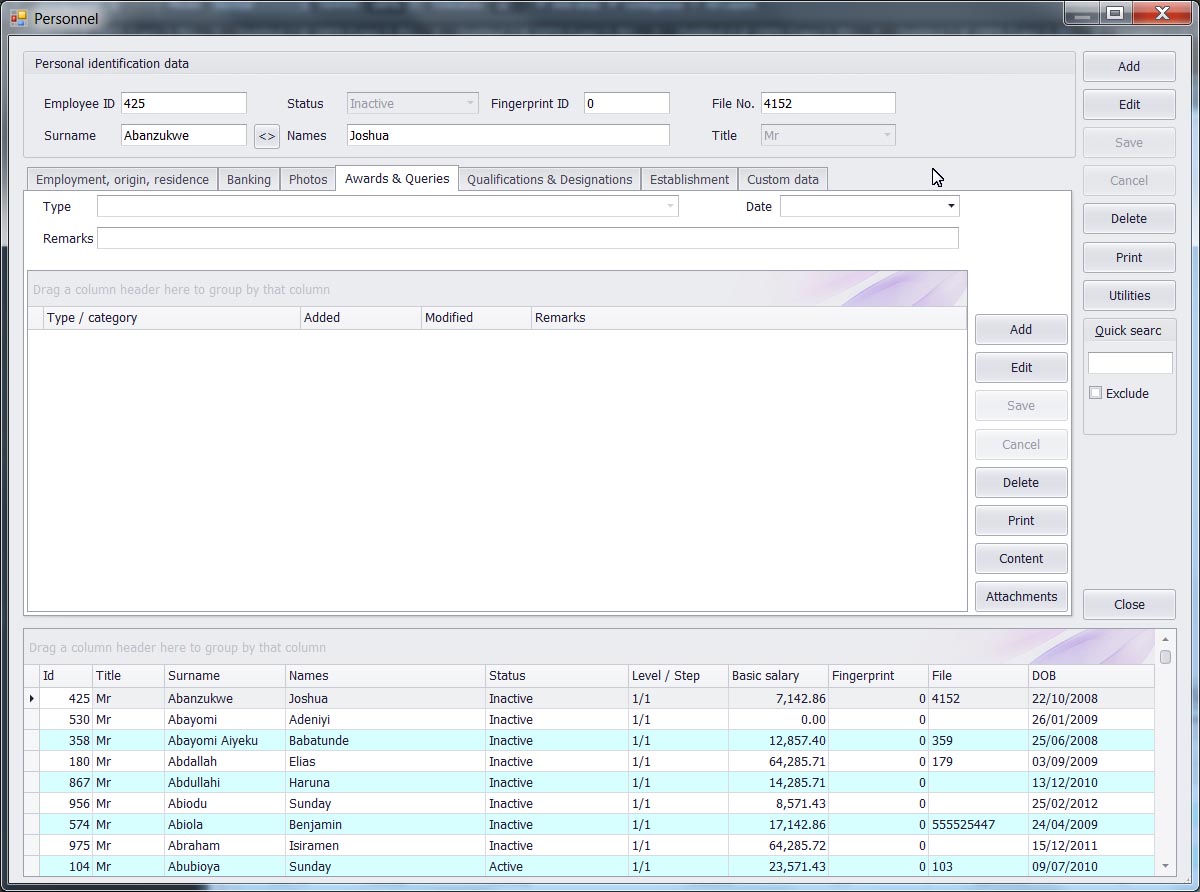The height and width of the screenshot is (892, 1200).
Task: Click the Content button
Action: [1020, 558]
